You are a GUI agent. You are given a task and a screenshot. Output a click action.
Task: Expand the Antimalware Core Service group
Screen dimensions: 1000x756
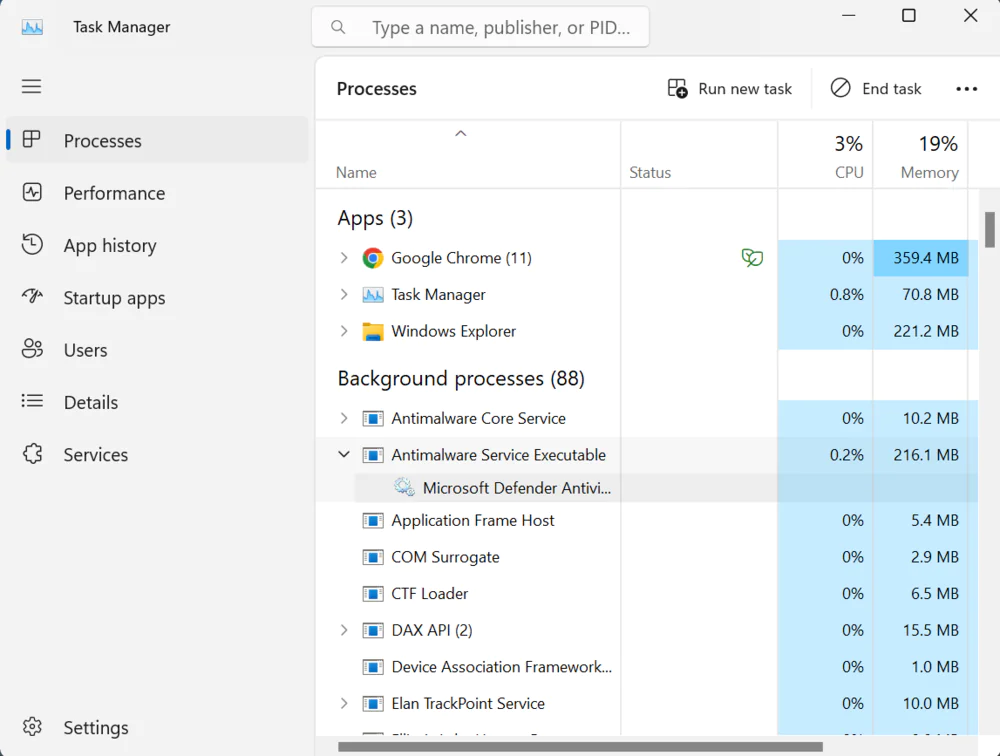(x=344, y=418)
